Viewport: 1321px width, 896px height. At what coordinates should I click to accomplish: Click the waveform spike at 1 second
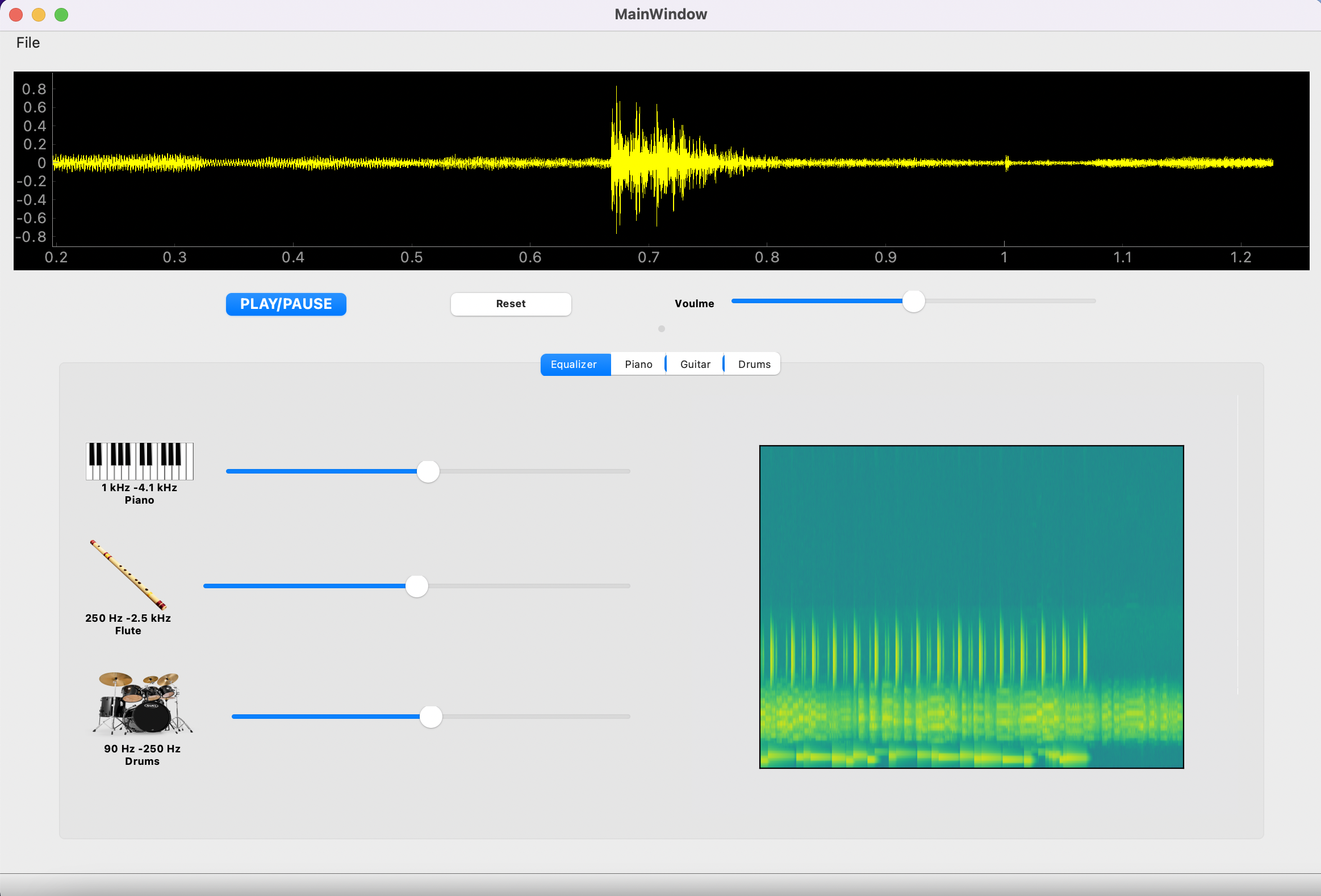[1007, 163]
